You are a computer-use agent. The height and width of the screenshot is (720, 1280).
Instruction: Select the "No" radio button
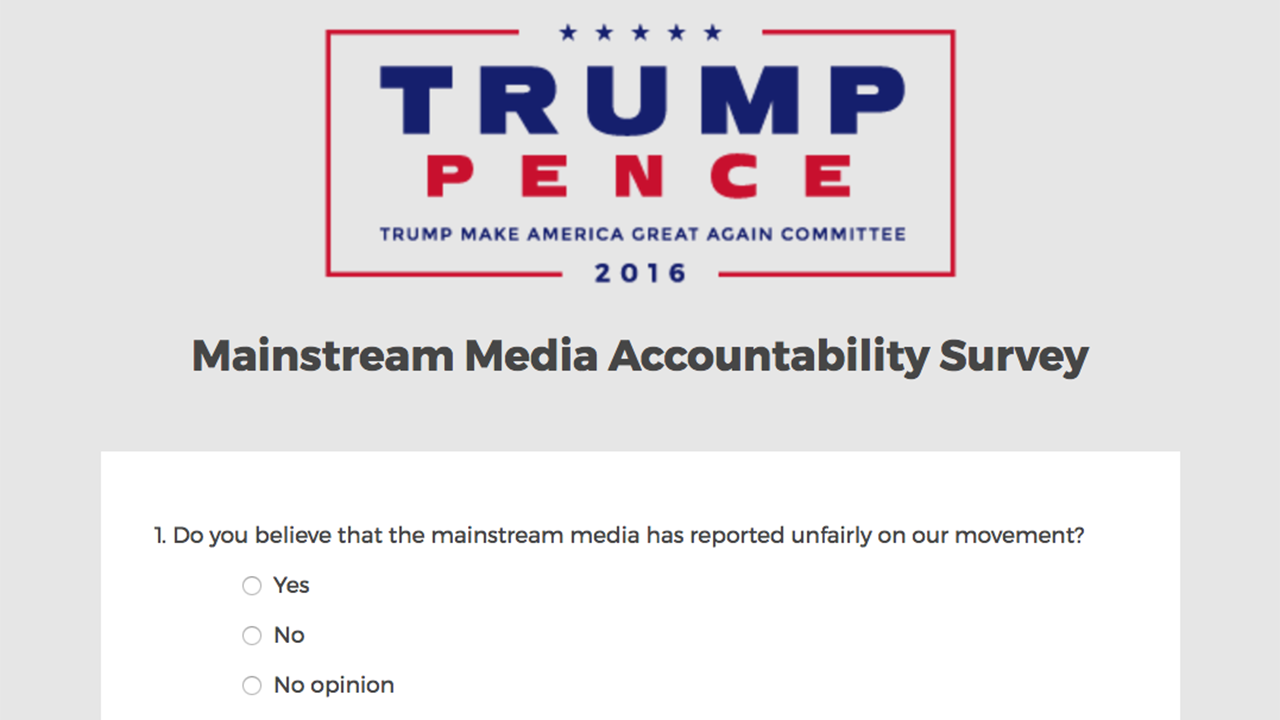pos(252,636)
